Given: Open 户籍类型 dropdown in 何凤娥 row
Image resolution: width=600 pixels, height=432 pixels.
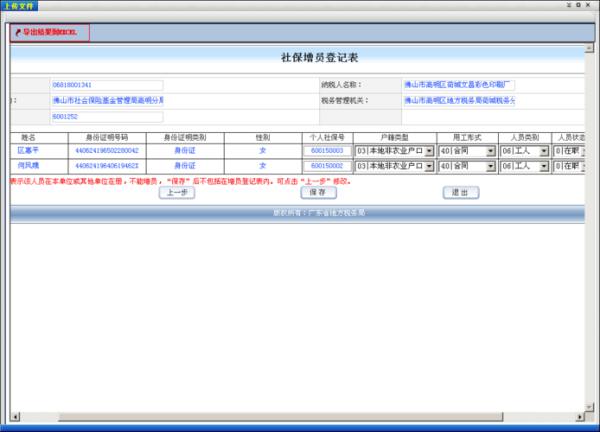Looking at the screenshot, I should [x=429, y=165].
